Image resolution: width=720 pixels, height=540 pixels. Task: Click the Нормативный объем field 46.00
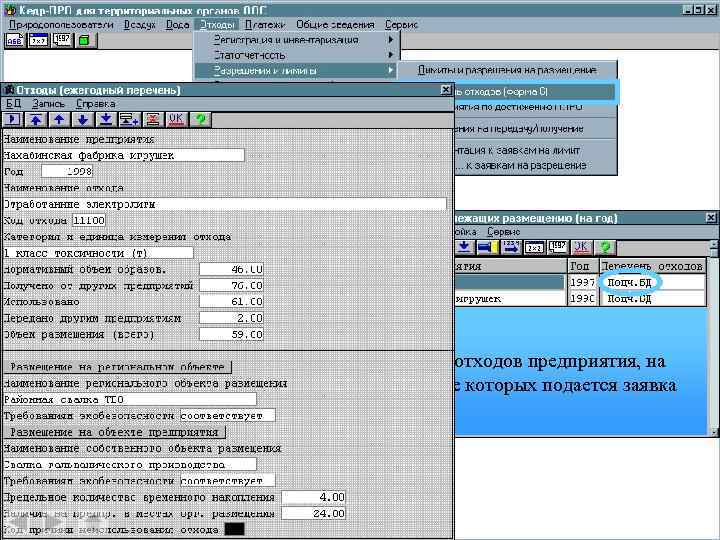[x=231, y=269]
